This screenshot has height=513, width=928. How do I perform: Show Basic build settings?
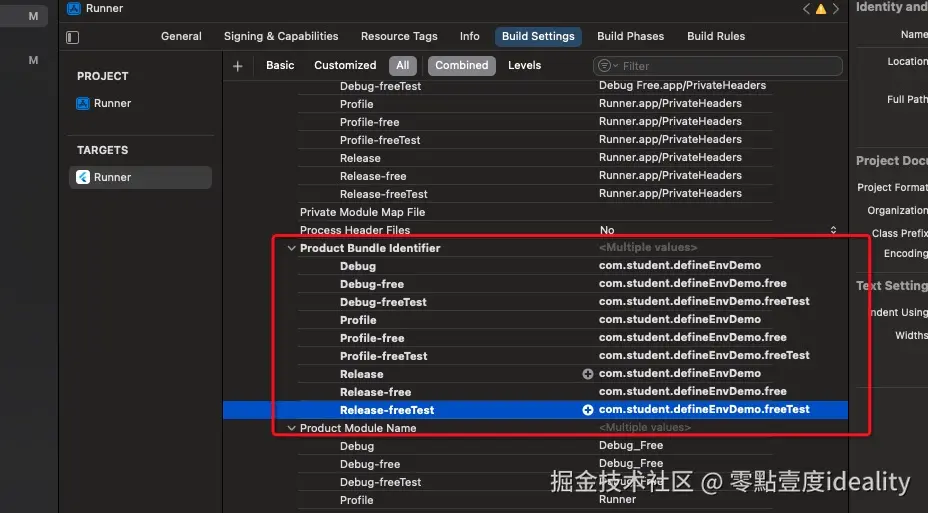pyautogui.click(x=280, y=65)
